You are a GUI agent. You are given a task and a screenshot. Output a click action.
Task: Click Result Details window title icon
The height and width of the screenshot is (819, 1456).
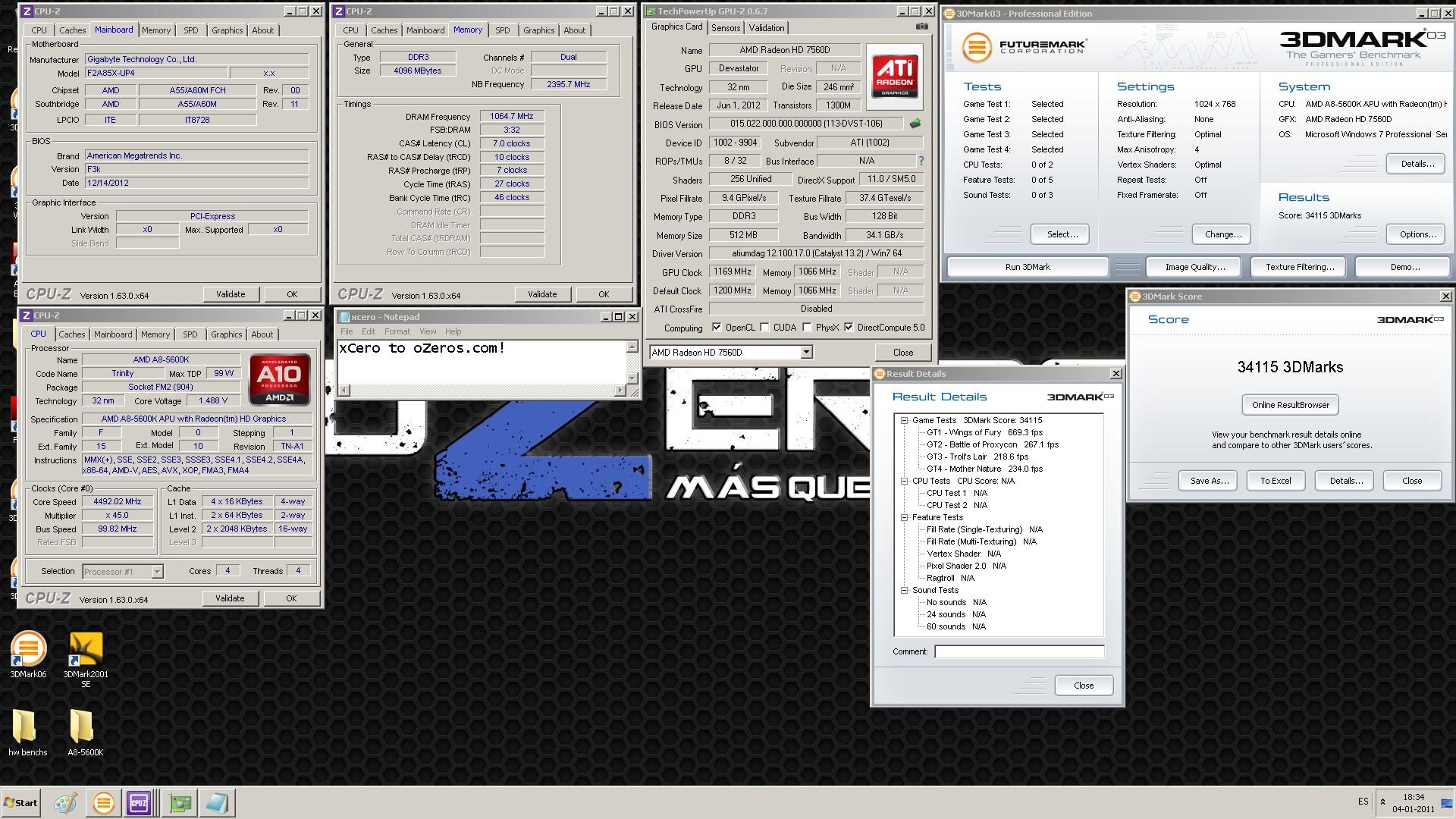click(x=880, y=374)
